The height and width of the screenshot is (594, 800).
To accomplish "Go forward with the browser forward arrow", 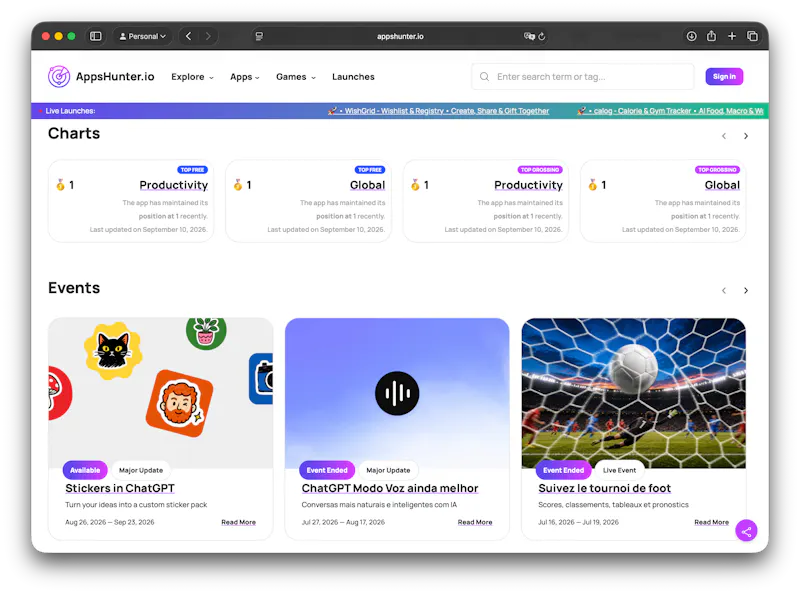I will point(208,36).
